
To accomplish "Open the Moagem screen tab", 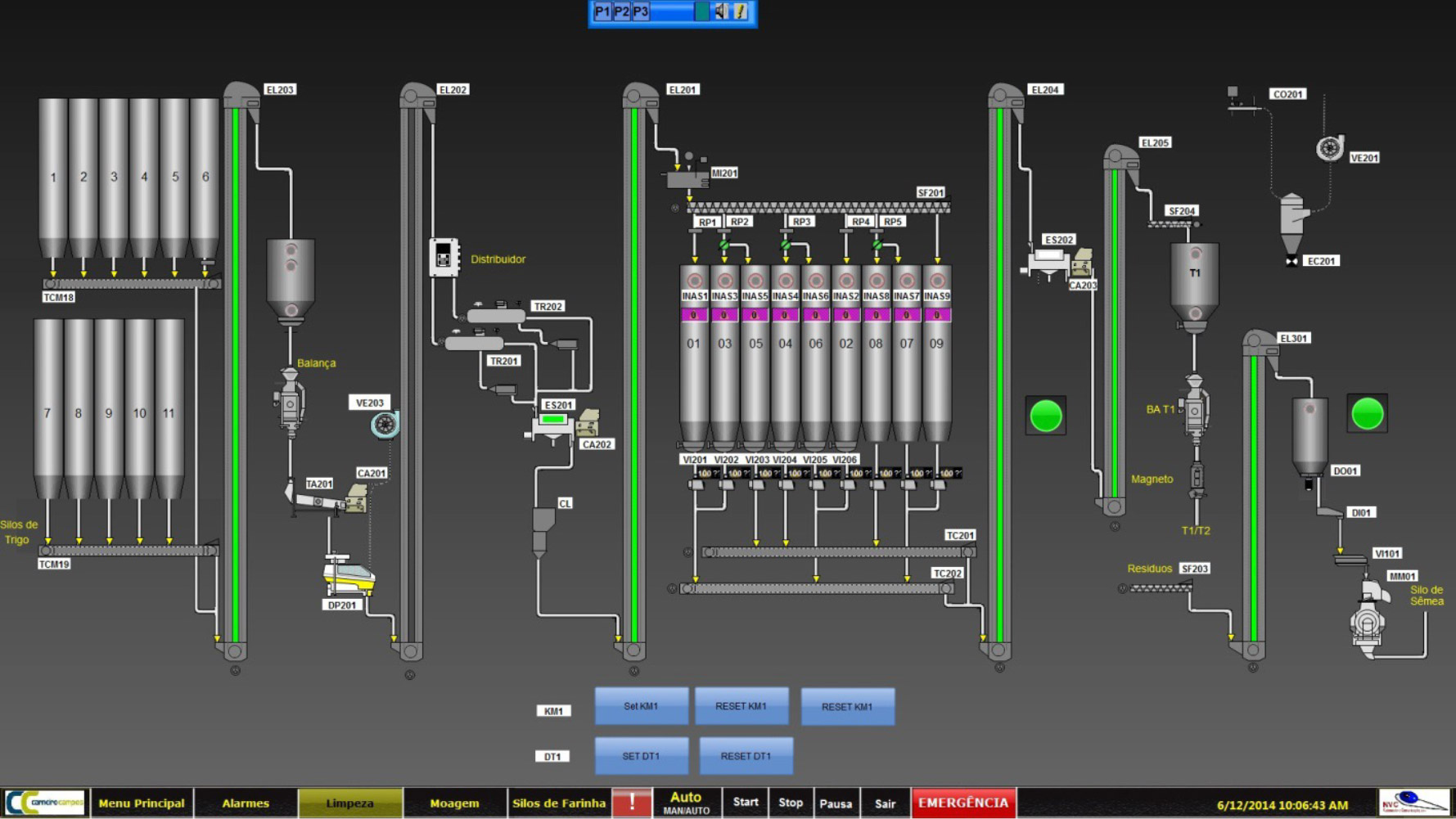I will 454,803.
